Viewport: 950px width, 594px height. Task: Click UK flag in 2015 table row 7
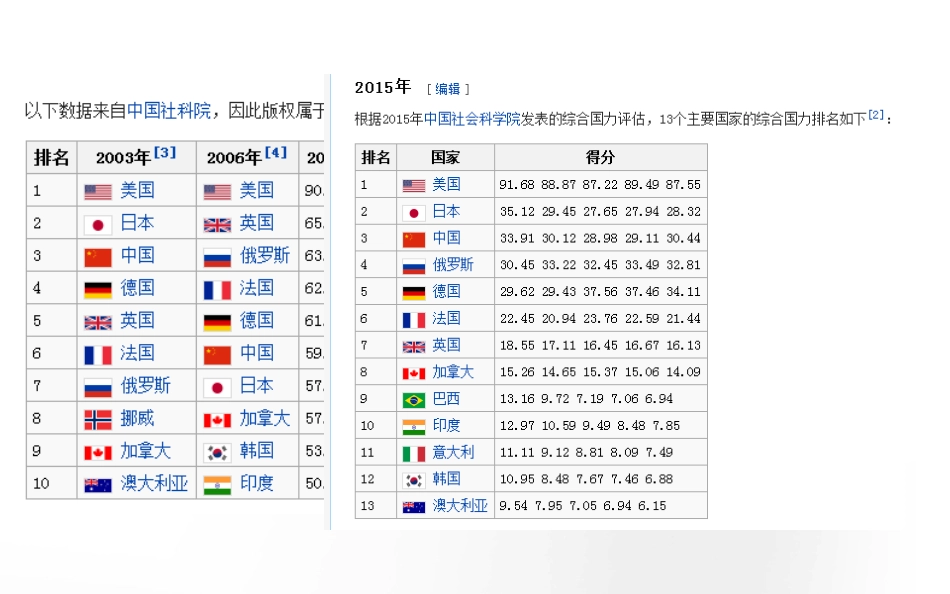(414, 347)
